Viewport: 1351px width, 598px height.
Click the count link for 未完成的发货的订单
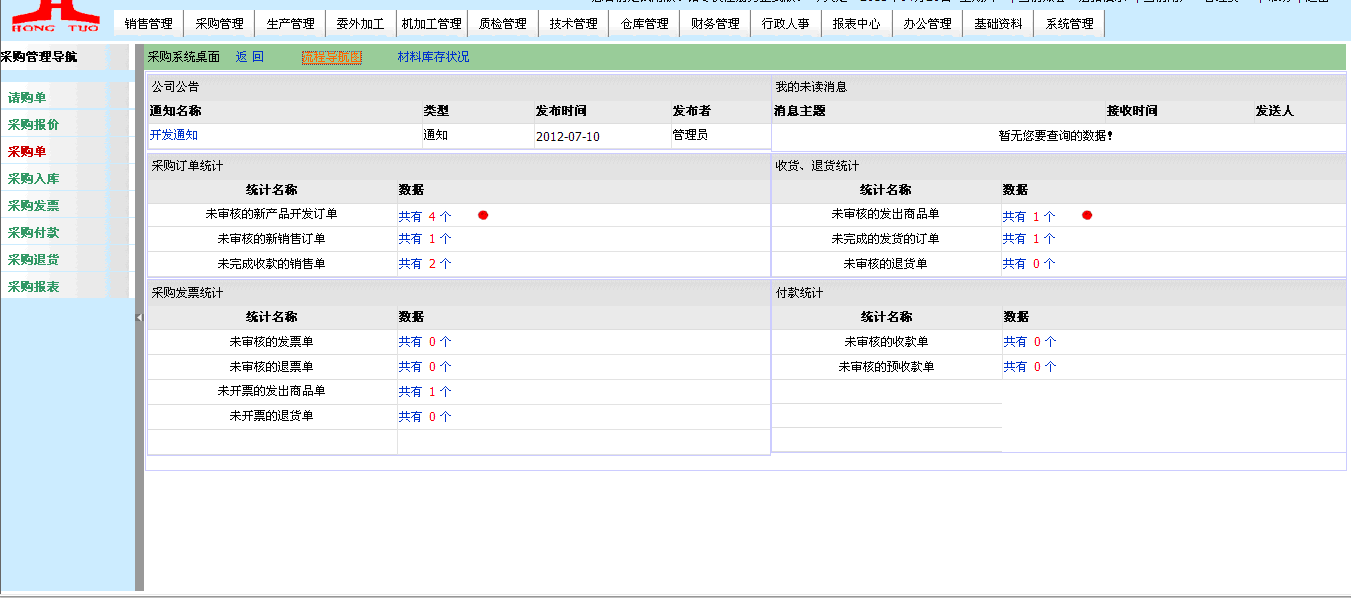coord(1029,239)
